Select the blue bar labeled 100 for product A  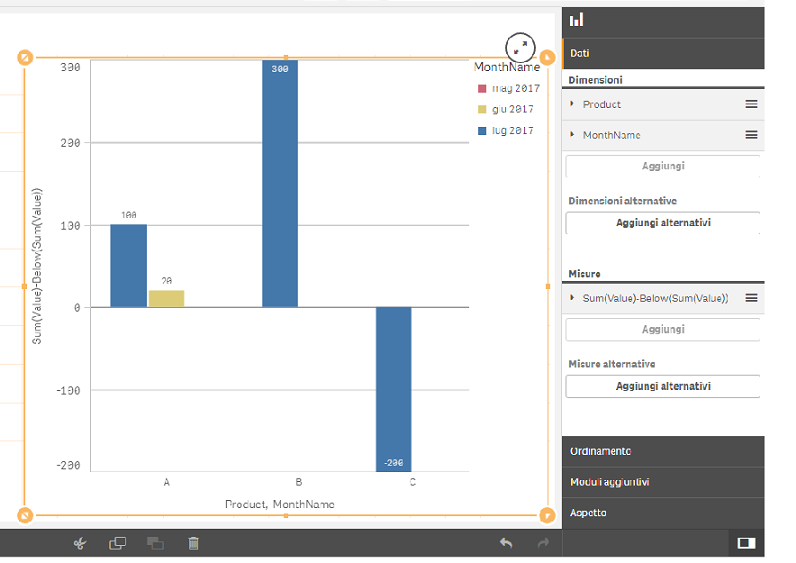[128, 266]
